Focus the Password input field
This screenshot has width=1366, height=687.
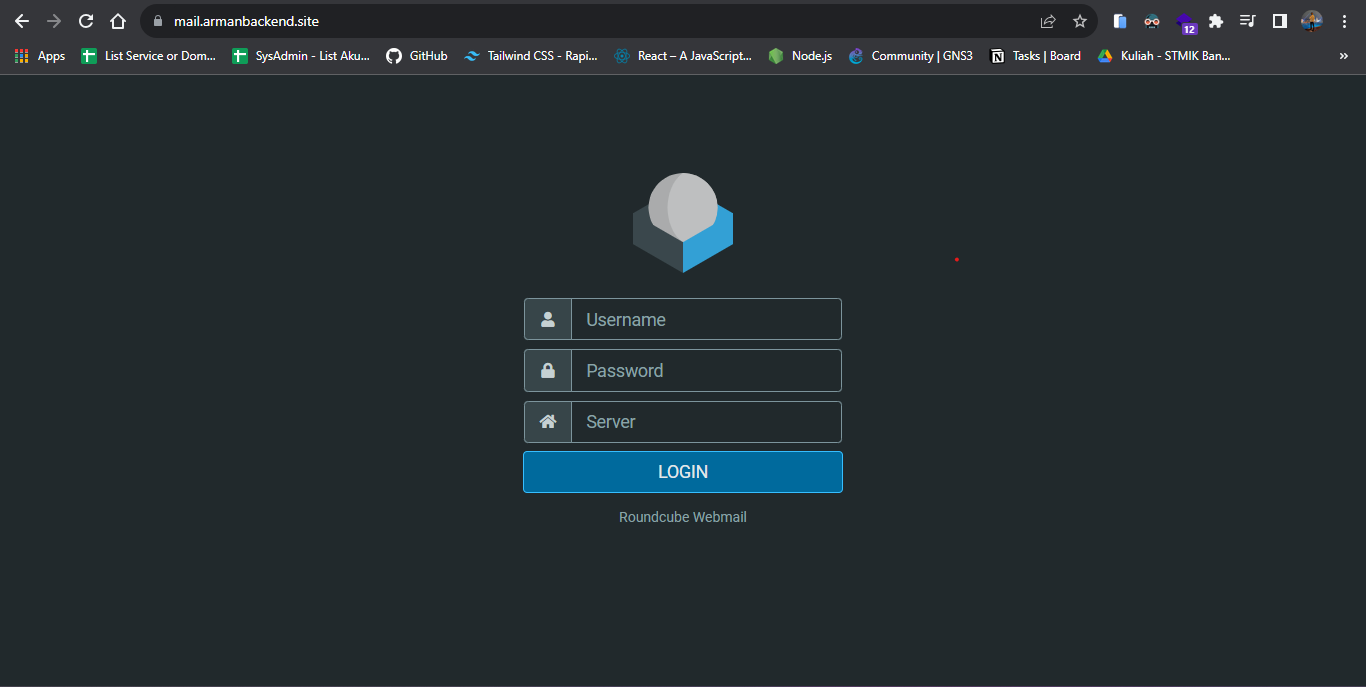pos(706,371)
